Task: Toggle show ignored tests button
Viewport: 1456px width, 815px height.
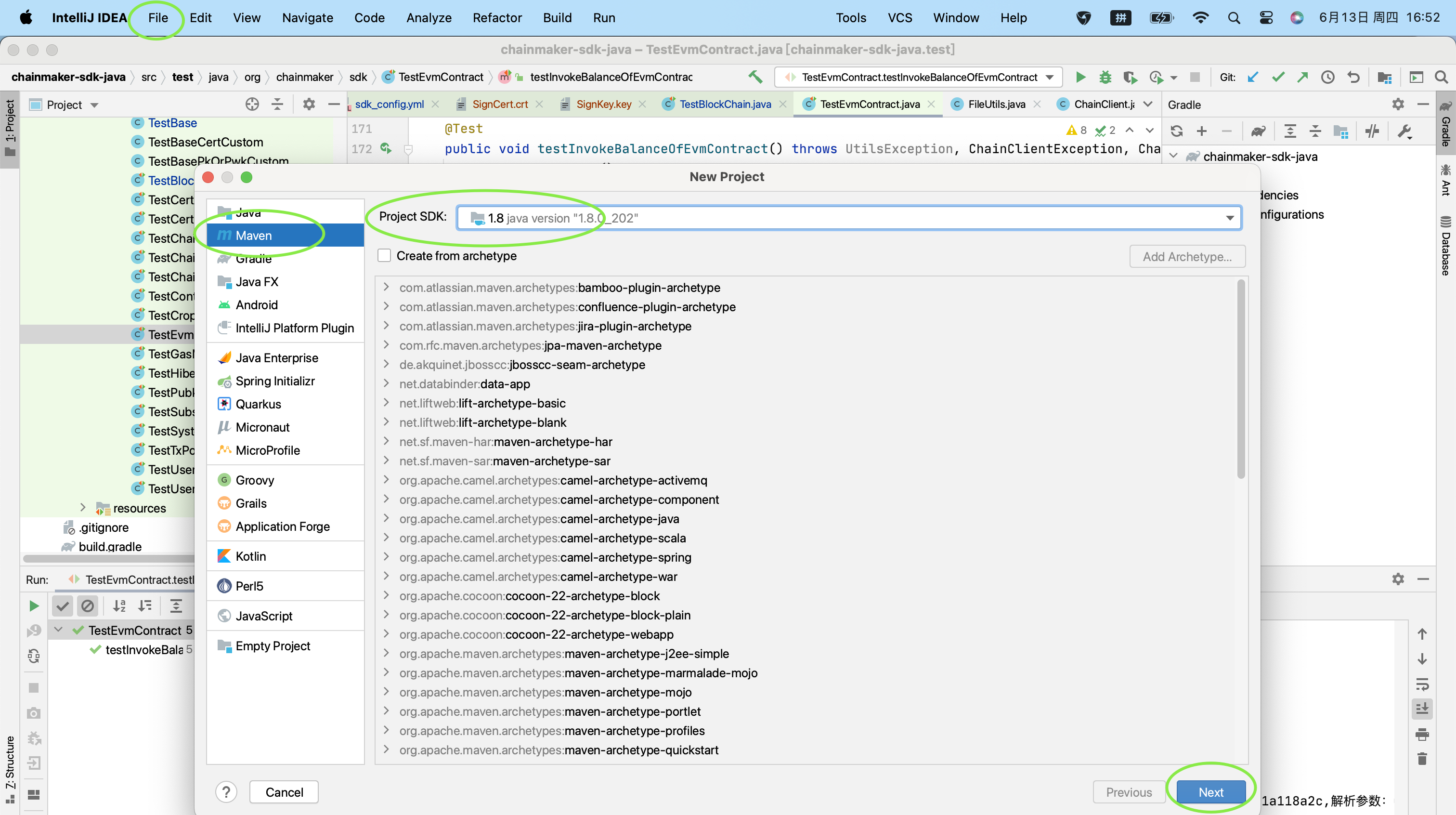Action: (88, 606)
